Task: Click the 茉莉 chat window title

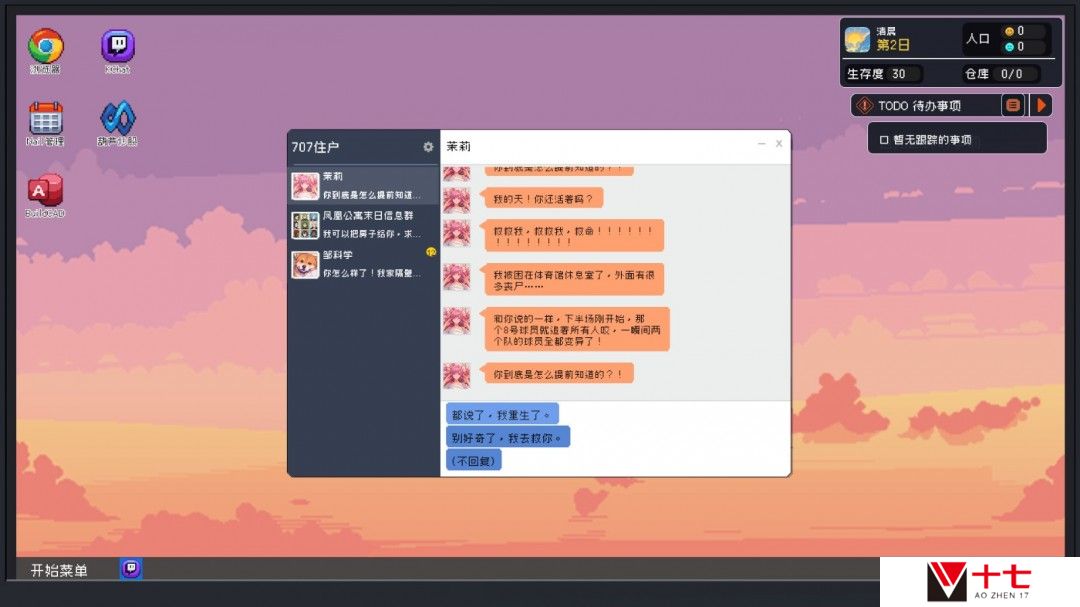Action: (459, 146)
